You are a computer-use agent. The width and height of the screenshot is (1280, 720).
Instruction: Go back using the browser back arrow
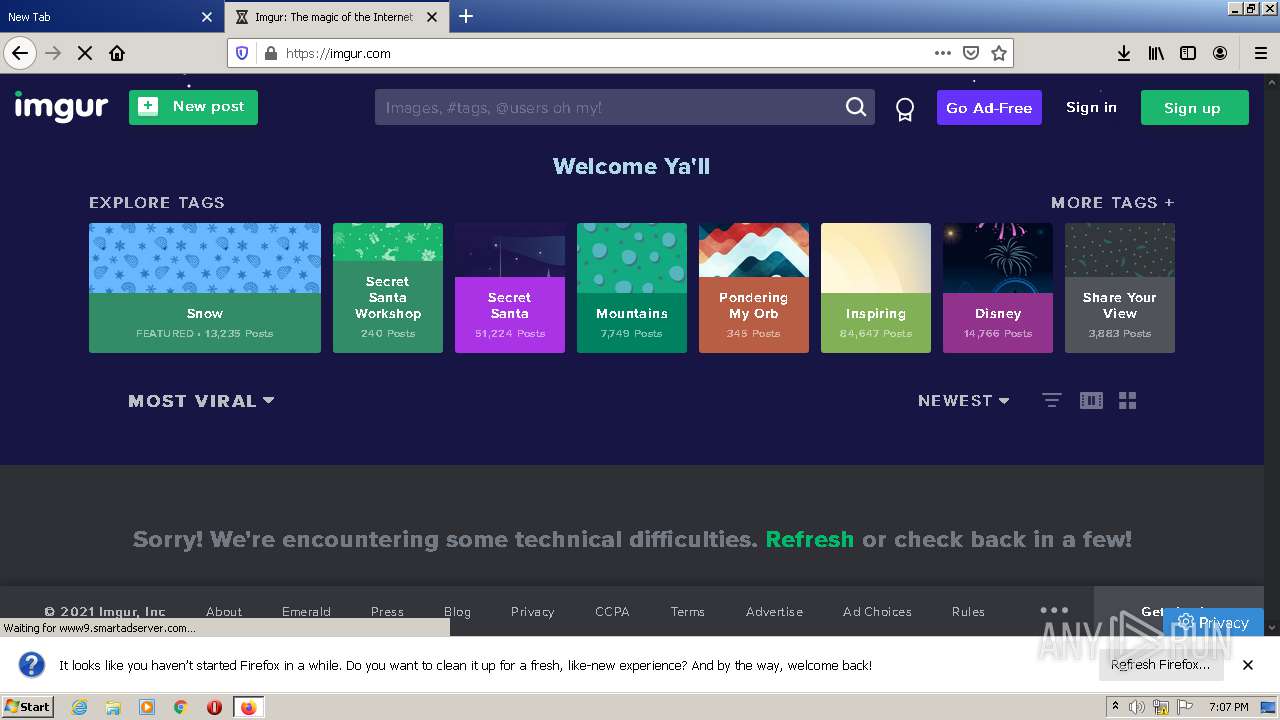(20, 53)
